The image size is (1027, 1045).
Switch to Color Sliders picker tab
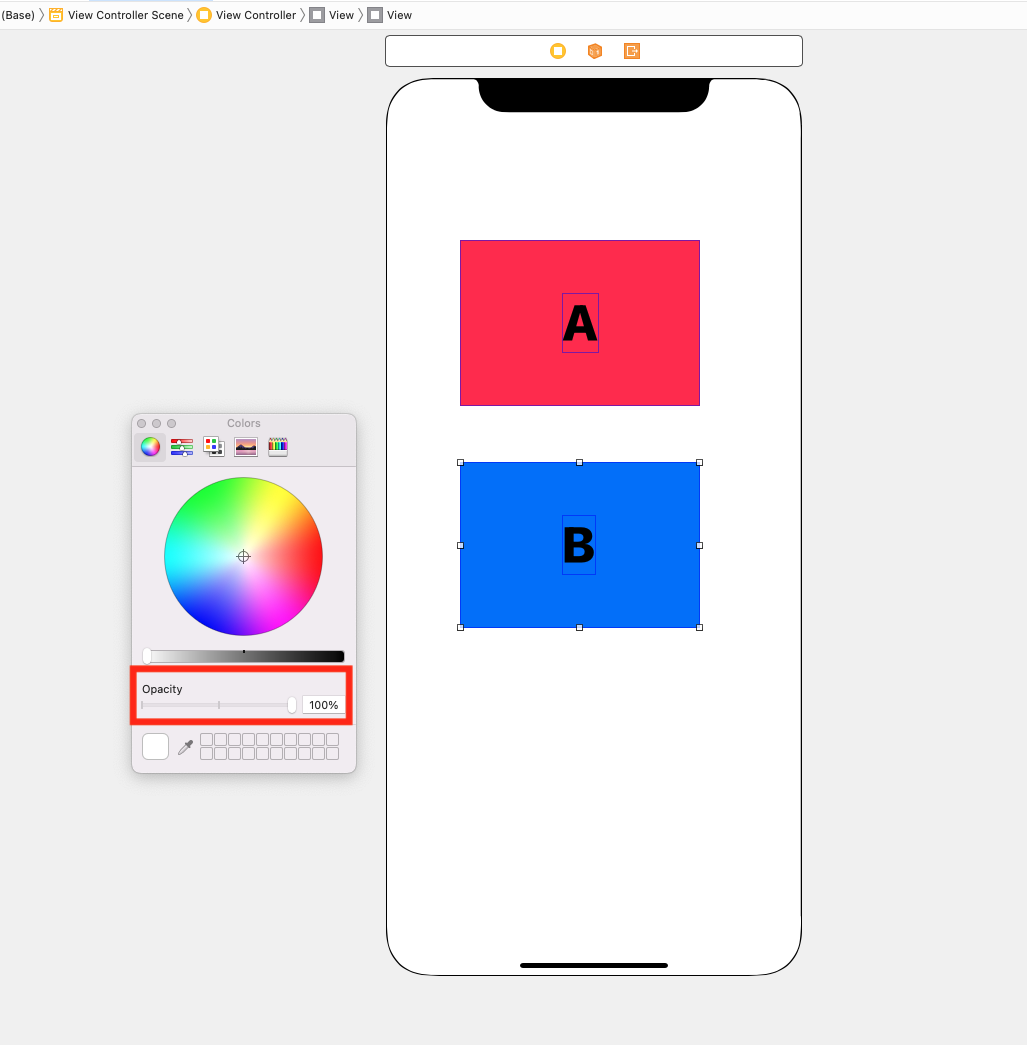tap(181, 447)
